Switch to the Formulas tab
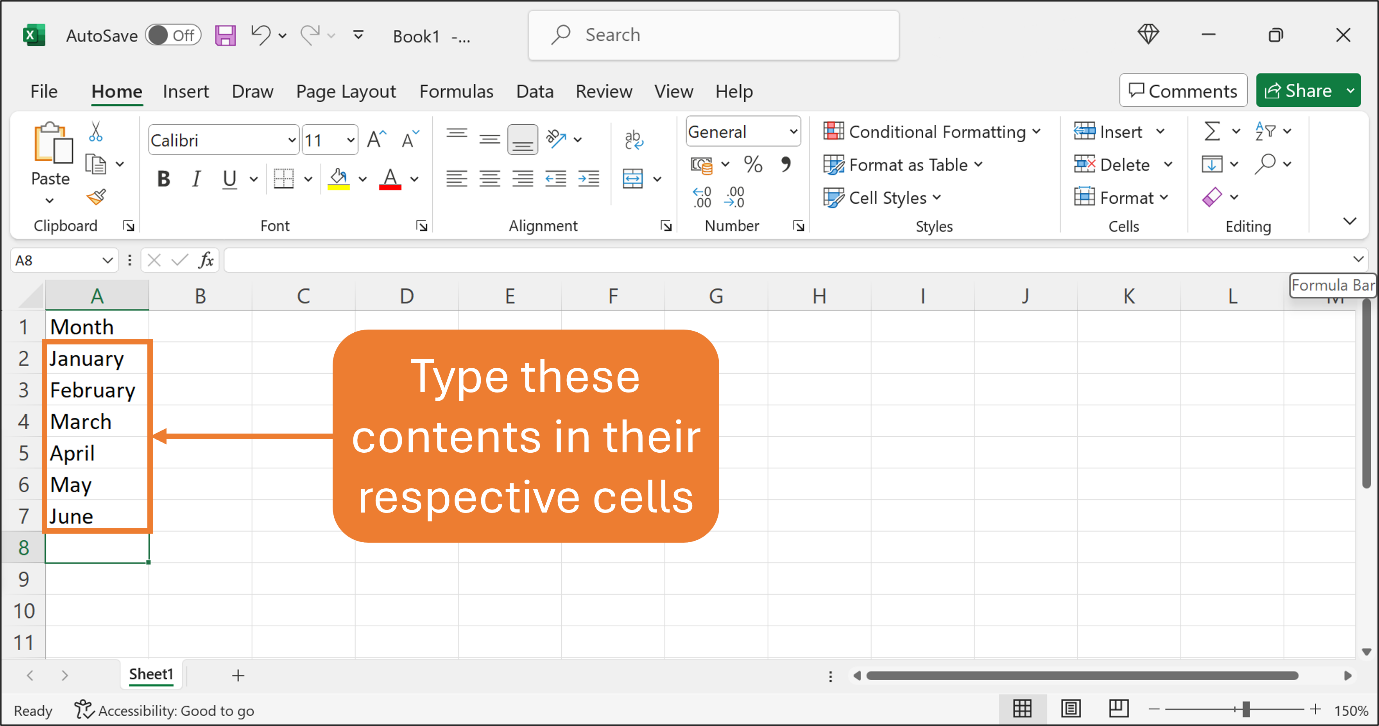The width and height of the screenshot is (1379, 726). click(456, 91)
